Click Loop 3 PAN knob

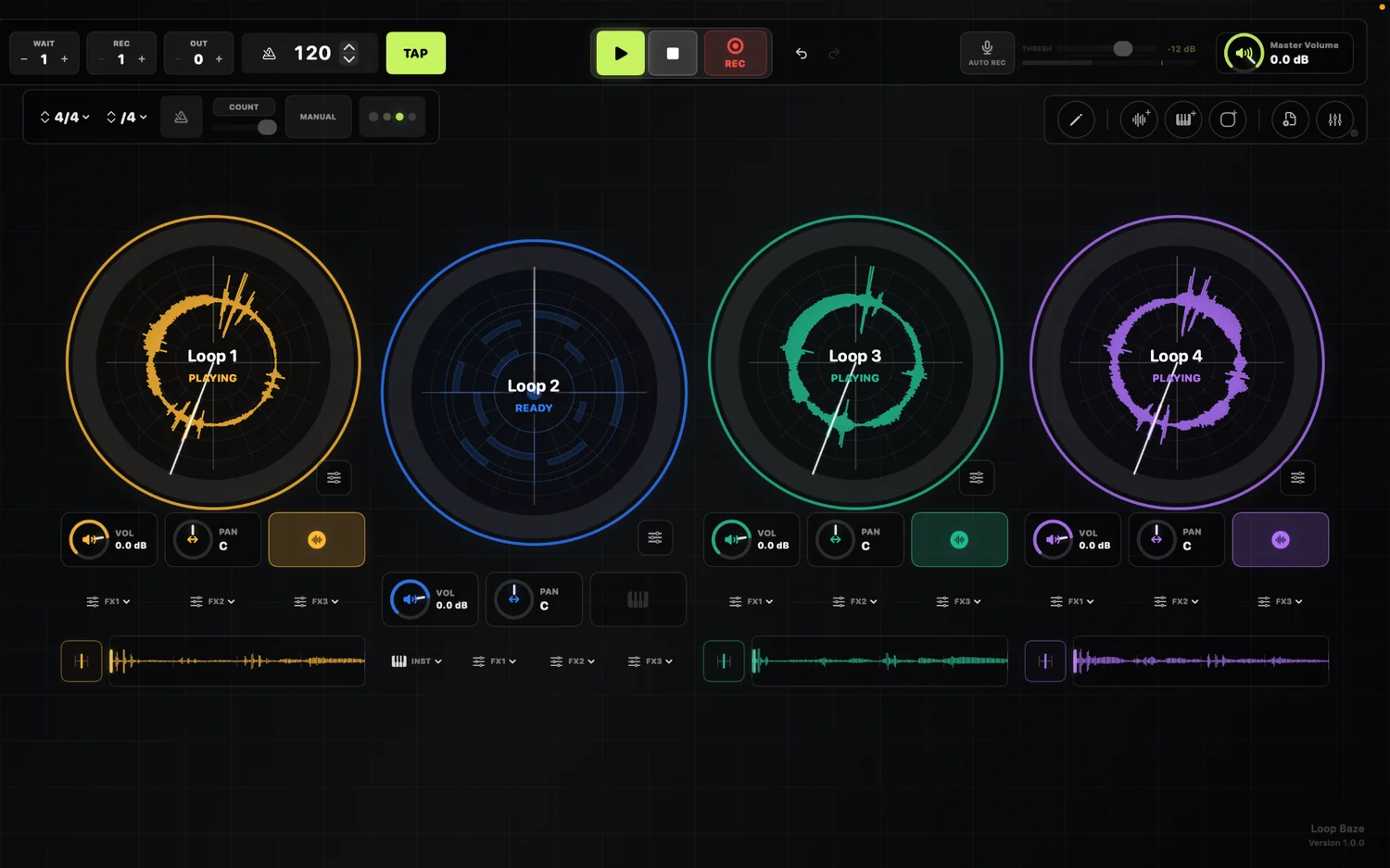pos(836,539)
